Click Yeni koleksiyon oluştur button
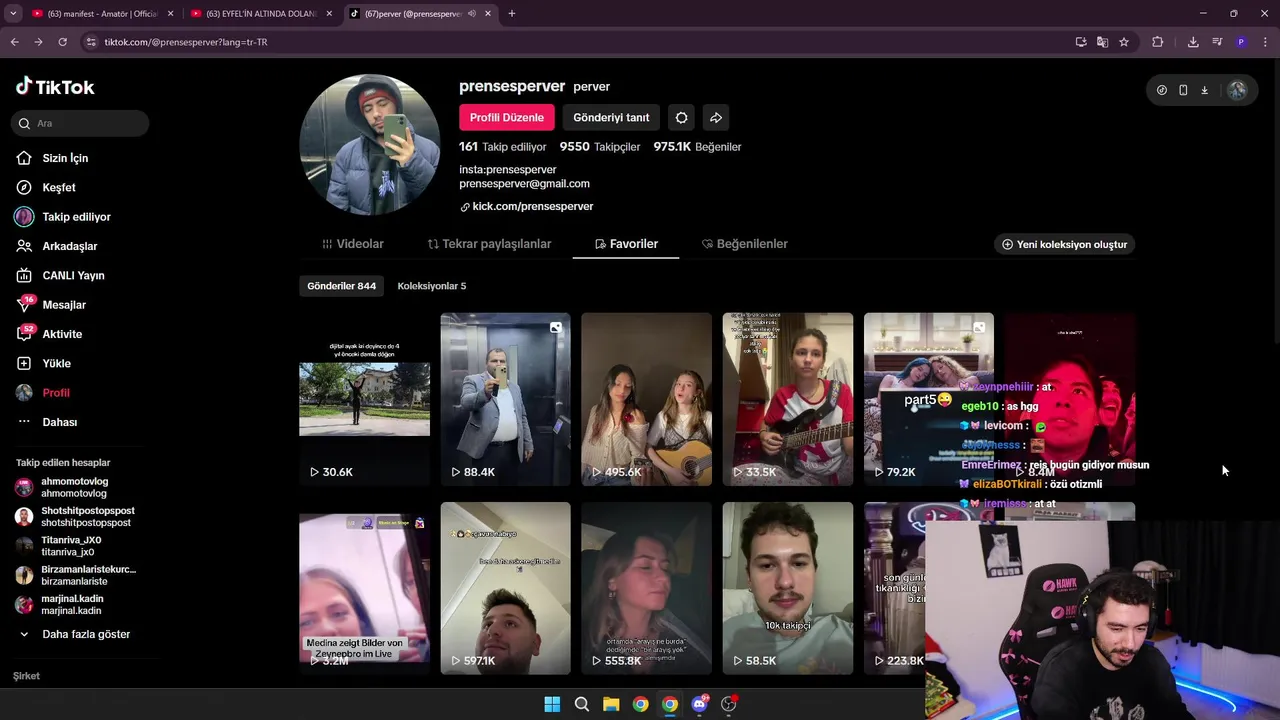 pyautogui.click(x=1064, y=244)
